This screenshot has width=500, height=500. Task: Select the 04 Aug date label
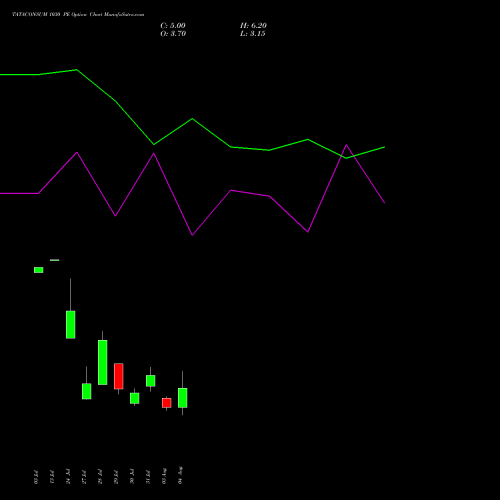click(180, 475)
